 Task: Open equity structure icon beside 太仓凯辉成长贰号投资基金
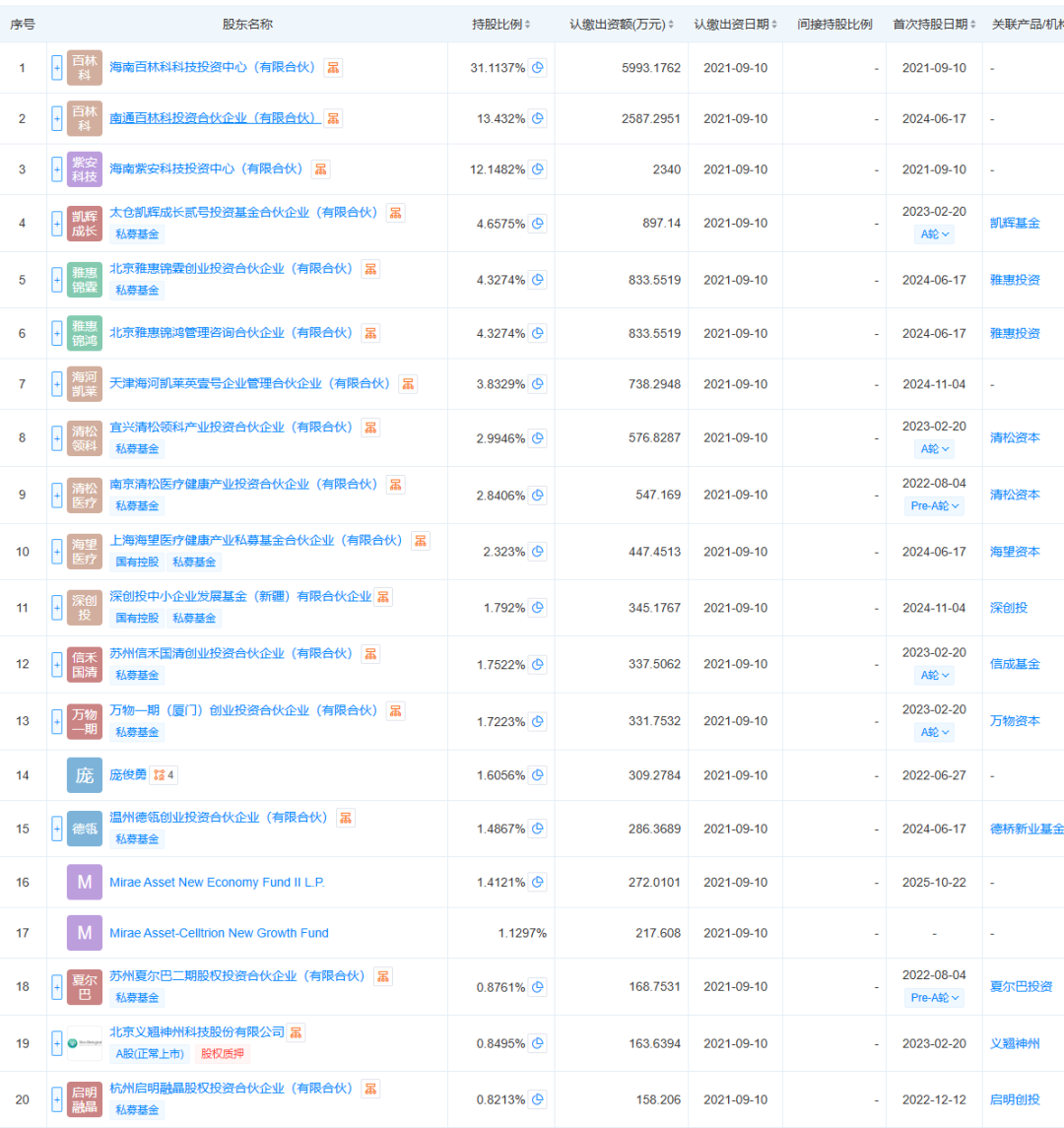[x=396, y=213]
